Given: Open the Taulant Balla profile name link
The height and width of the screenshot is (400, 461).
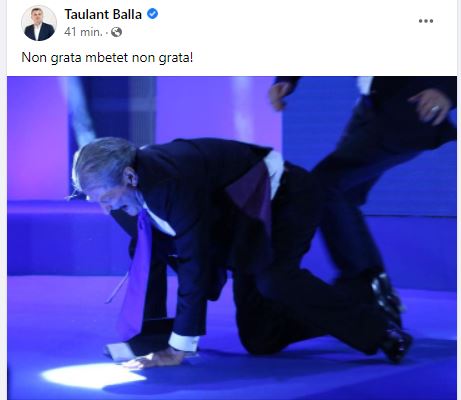Looking at the screenshot, I should point(103,14).
